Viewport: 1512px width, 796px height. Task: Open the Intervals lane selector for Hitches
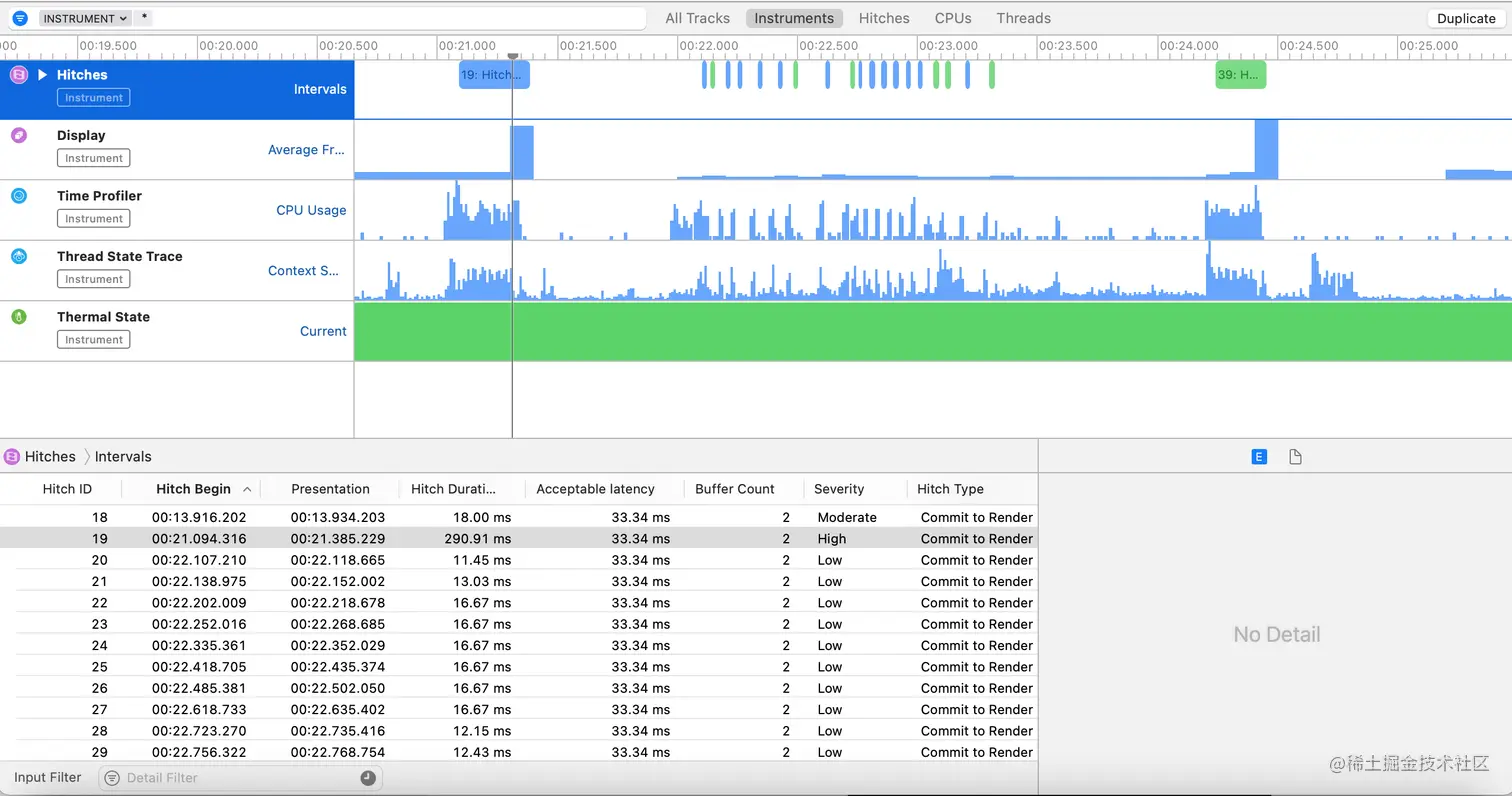[320, 89]
